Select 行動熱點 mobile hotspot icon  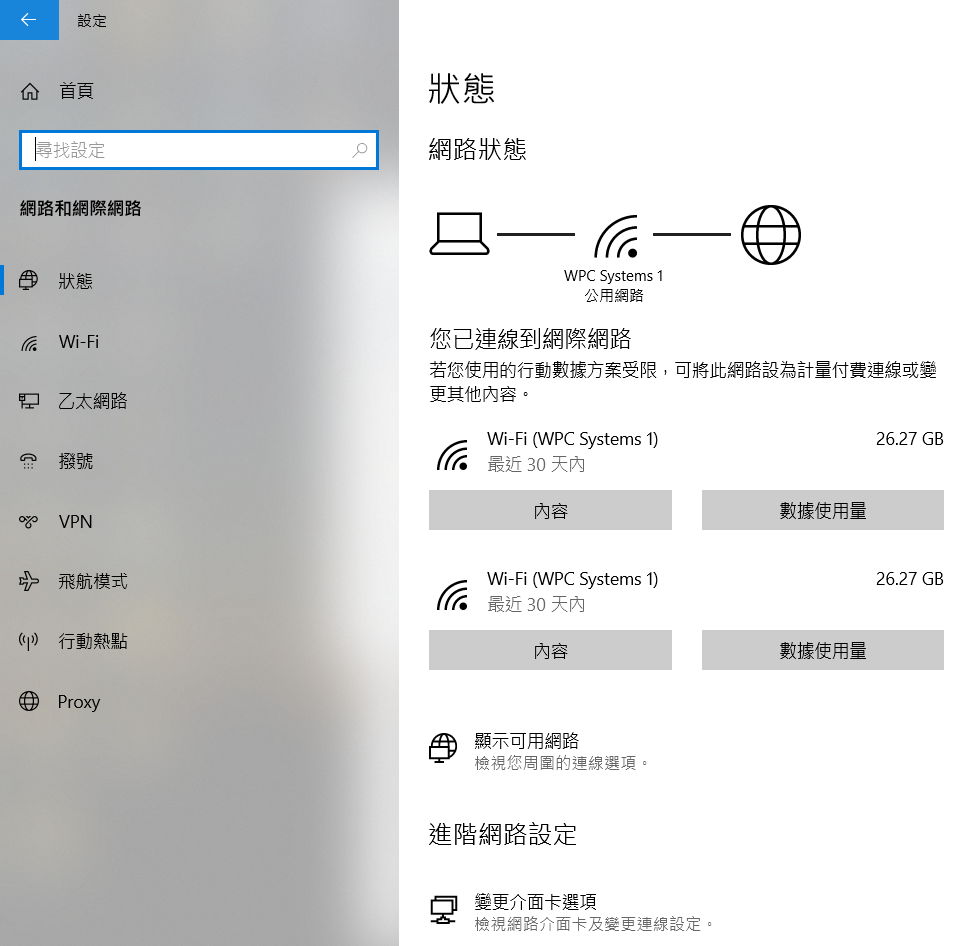[29, 642]
